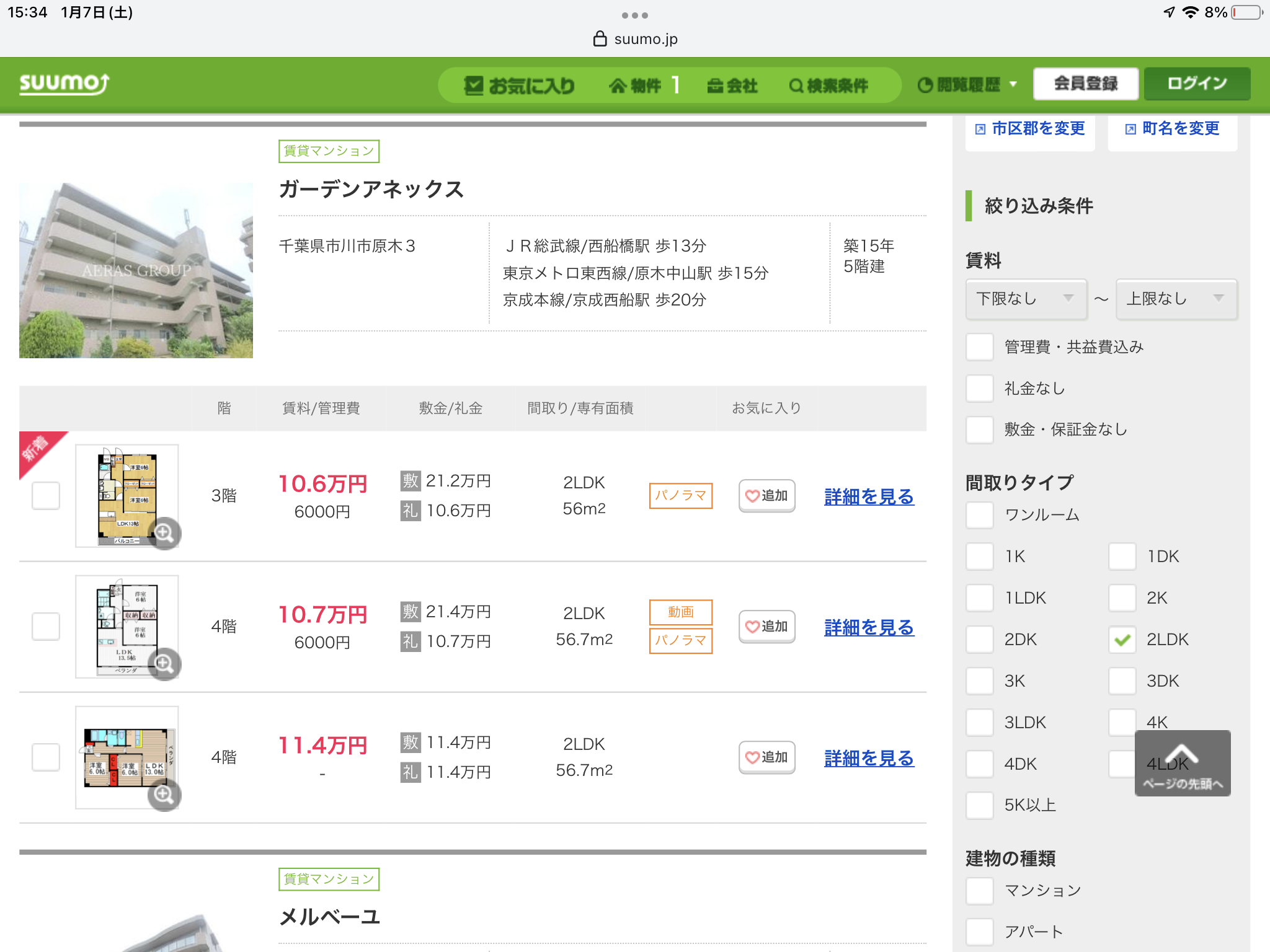Select checkbox for 10.6万円 listing
This screenshot has width=1270, height=952.
[46, 496]
